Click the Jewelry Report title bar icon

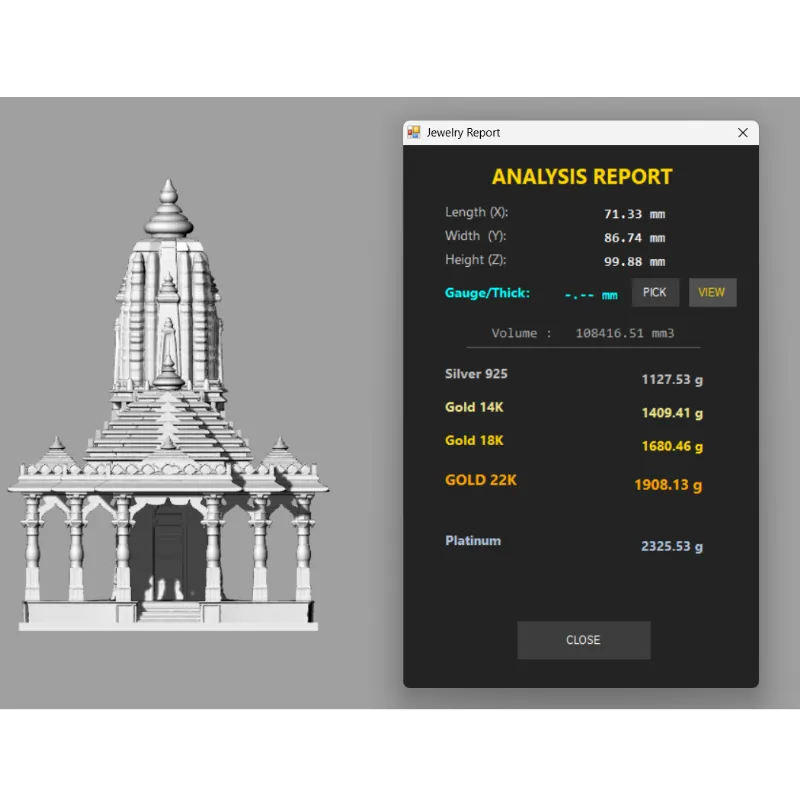[414, 132]
